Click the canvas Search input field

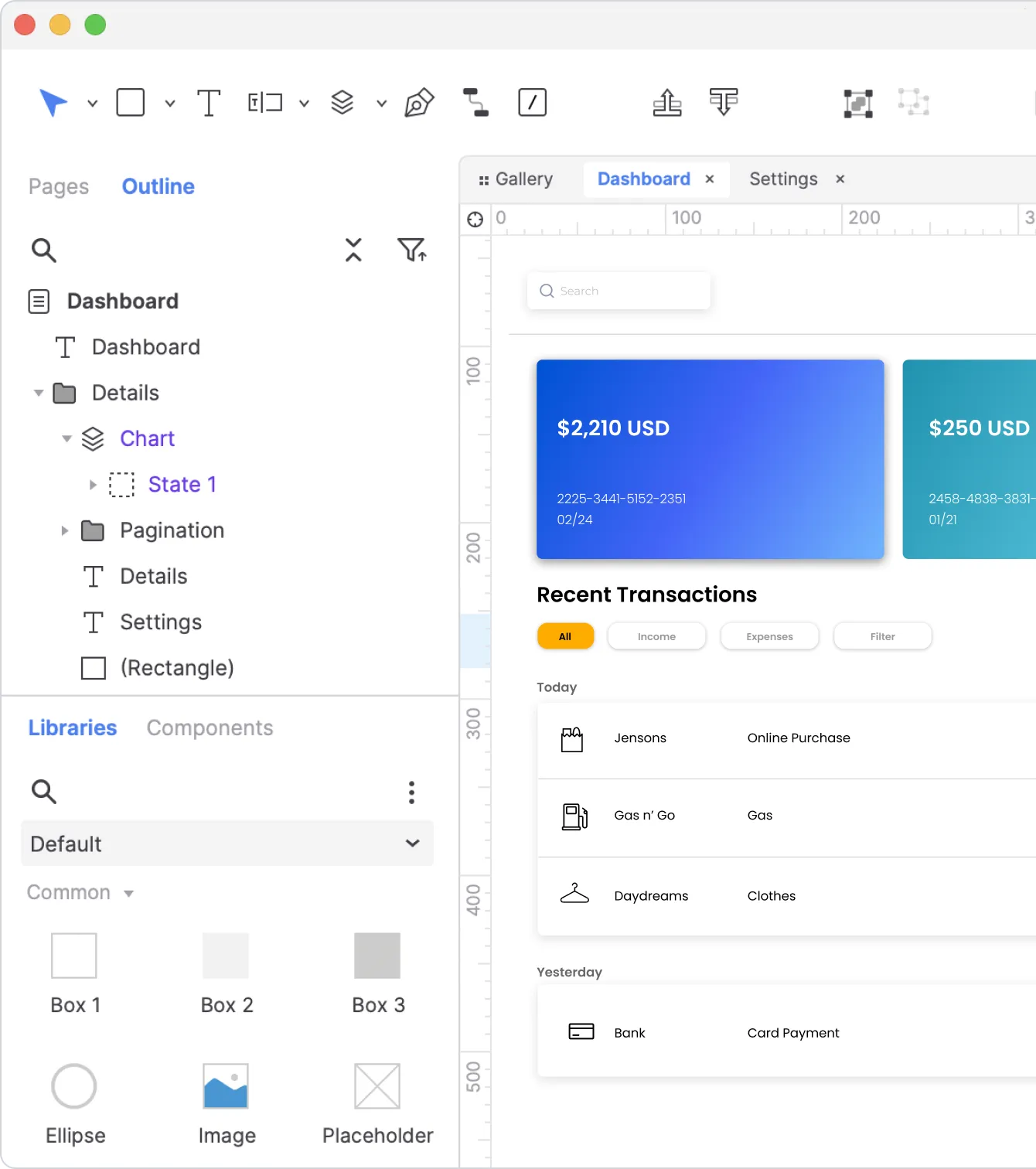tap(619, 291)
